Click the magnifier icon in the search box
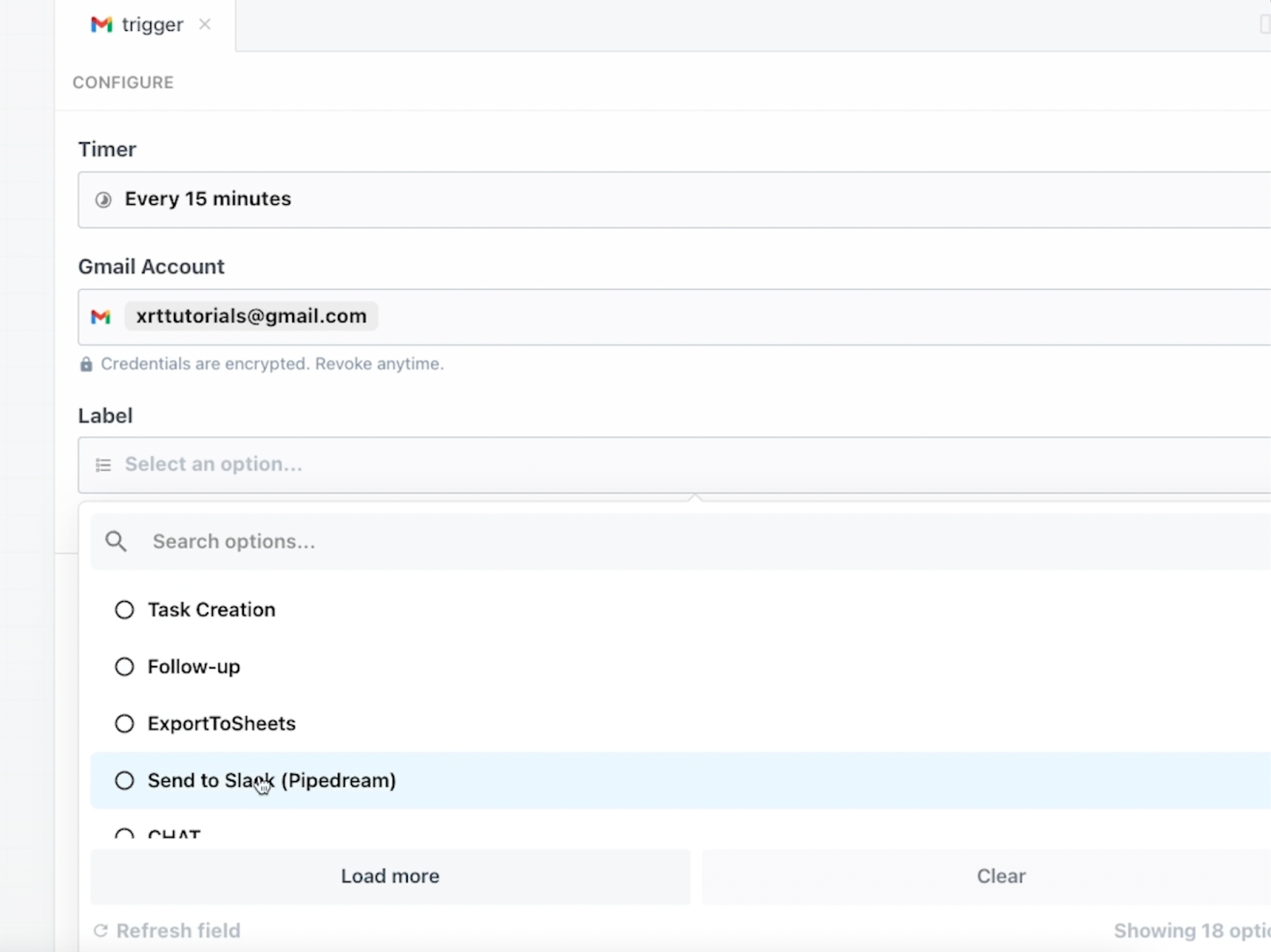The width and height of the screenshot is (1271, 952). click(x=116, y=542)
